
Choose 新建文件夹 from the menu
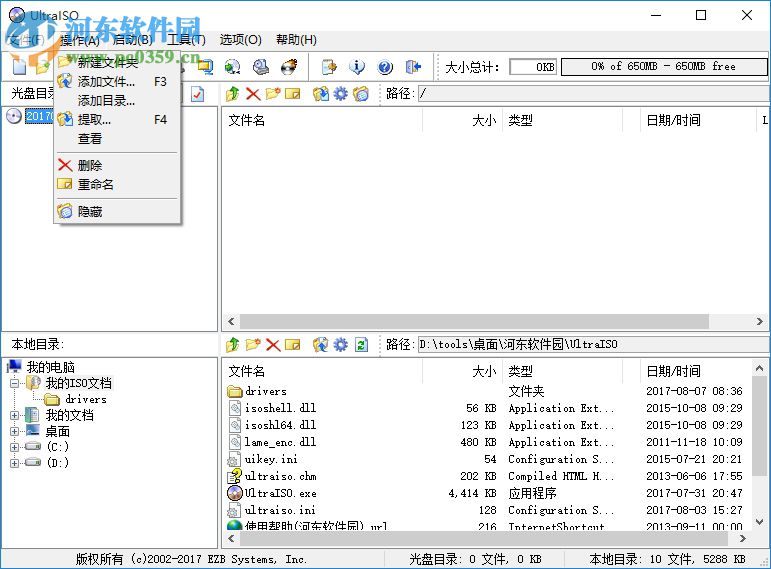click(x=117, y=62)
